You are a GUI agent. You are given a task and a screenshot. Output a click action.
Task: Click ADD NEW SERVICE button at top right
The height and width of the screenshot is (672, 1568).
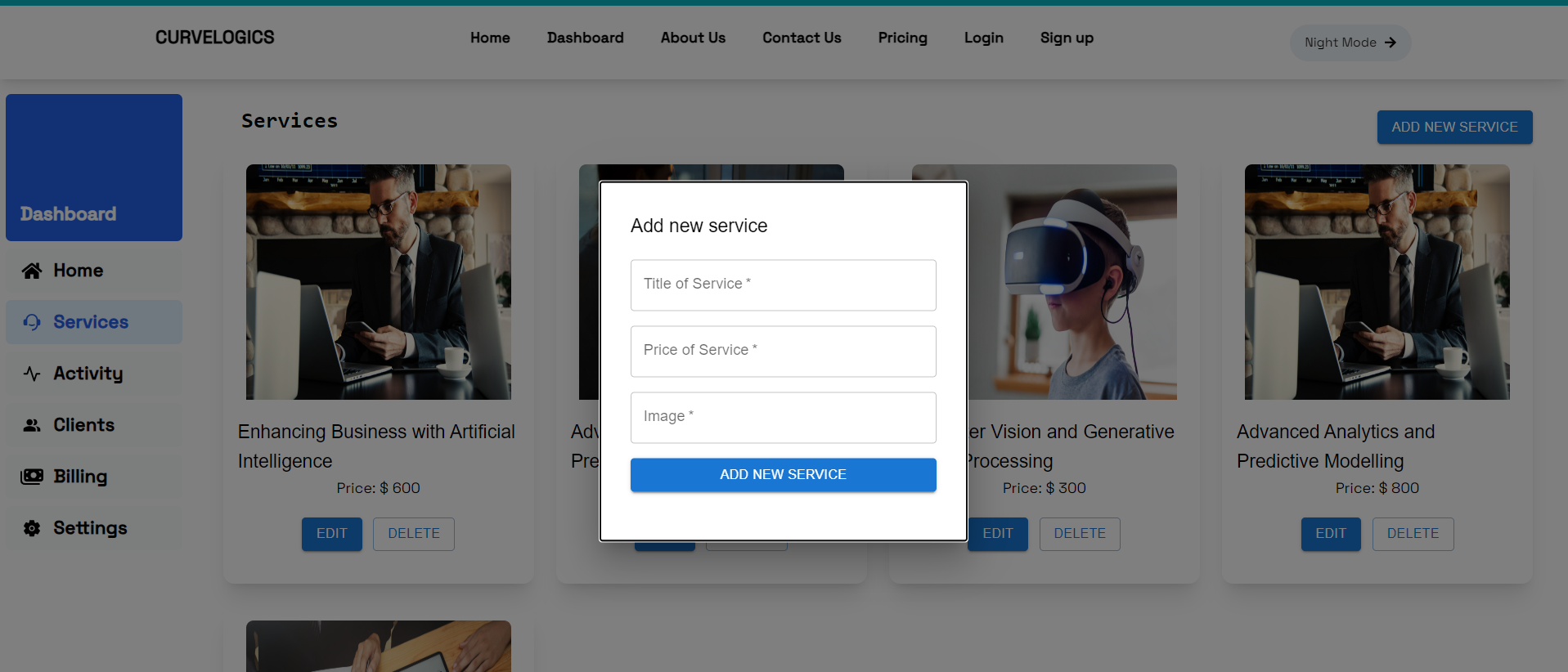click(x=1455, y=128)
